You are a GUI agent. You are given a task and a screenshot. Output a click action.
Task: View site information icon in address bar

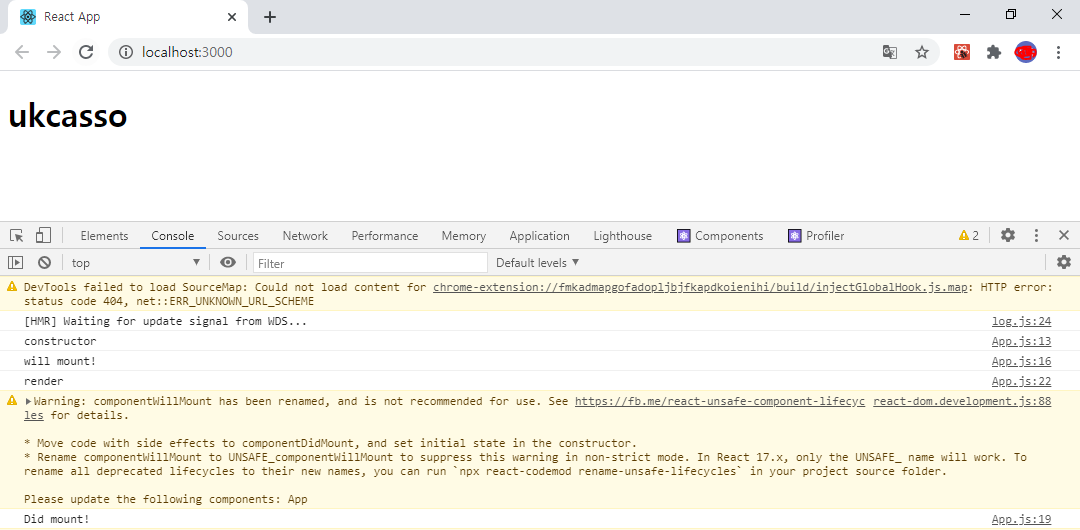[125, 52]
